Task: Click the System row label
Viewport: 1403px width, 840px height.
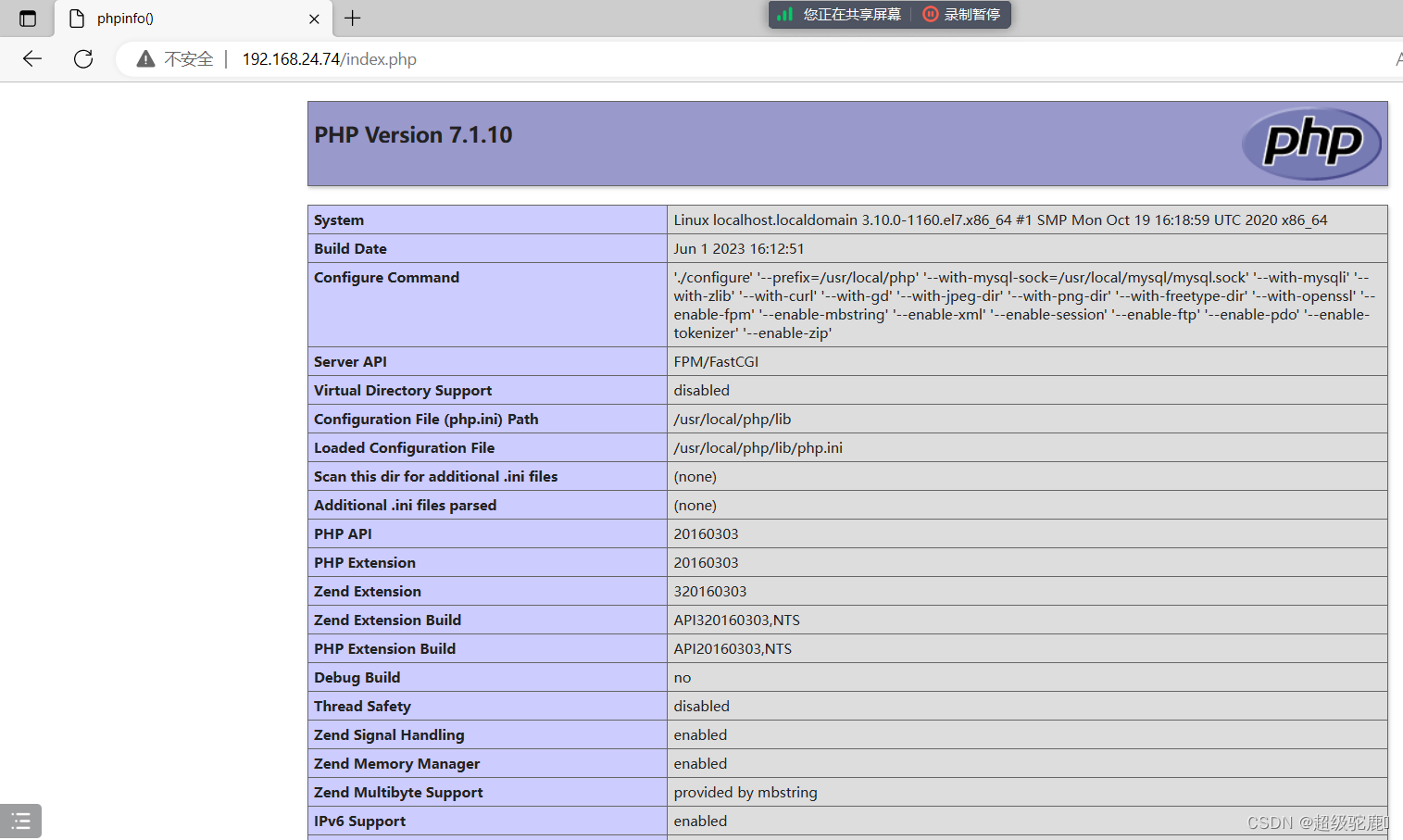Action: (339, 220)
